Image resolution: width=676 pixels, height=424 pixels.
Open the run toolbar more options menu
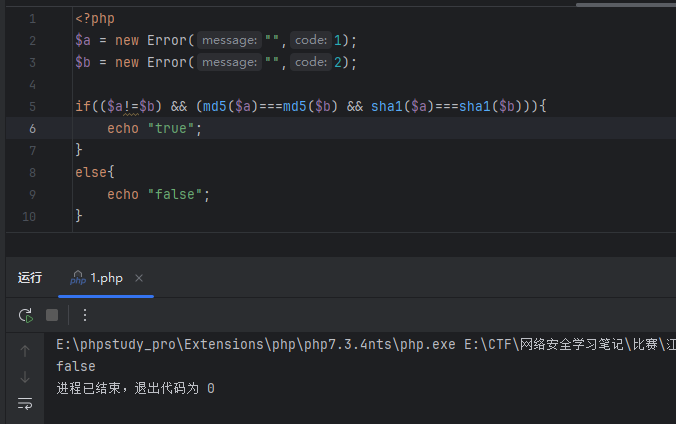pyautogui.click(x=85, y=315)
